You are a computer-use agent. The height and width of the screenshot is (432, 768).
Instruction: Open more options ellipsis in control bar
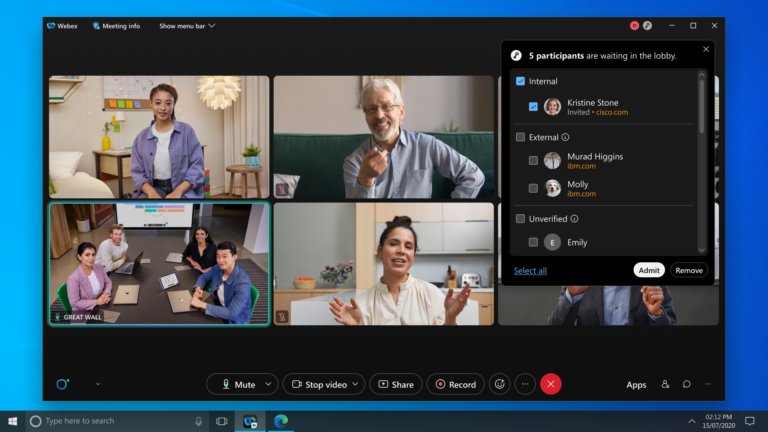tap(525, 384)
